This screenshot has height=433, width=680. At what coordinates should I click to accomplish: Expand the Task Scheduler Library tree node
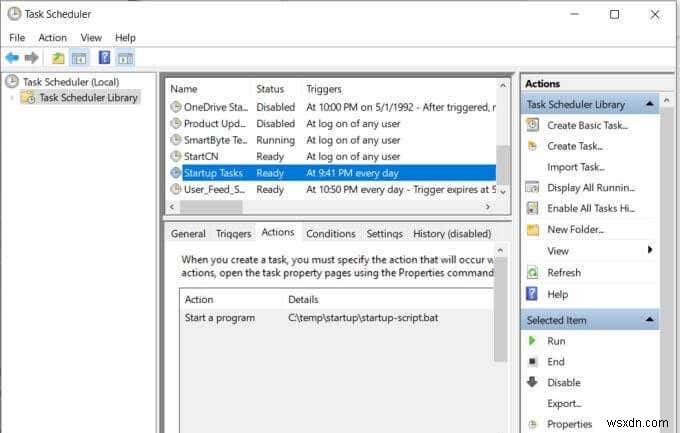tap(12, 98)
